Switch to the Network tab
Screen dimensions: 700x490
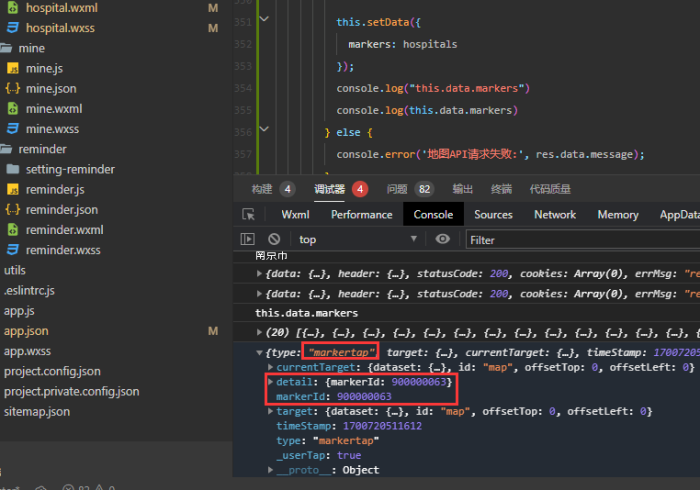tap(555, 214)
